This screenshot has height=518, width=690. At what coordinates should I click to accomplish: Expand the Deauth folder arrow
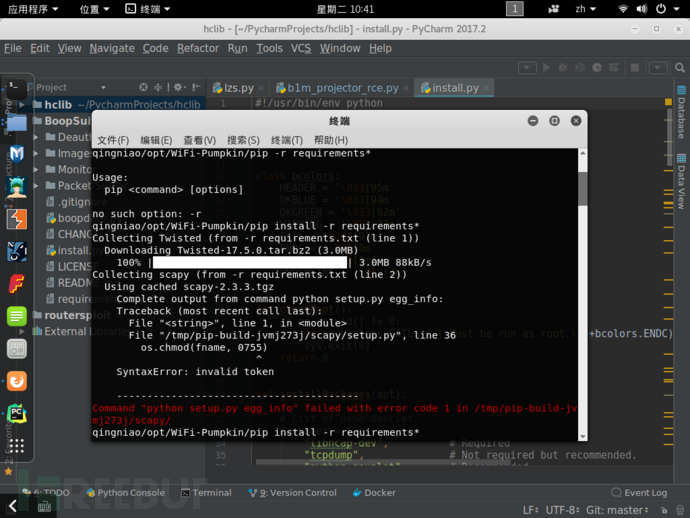(x=36, y=137)
